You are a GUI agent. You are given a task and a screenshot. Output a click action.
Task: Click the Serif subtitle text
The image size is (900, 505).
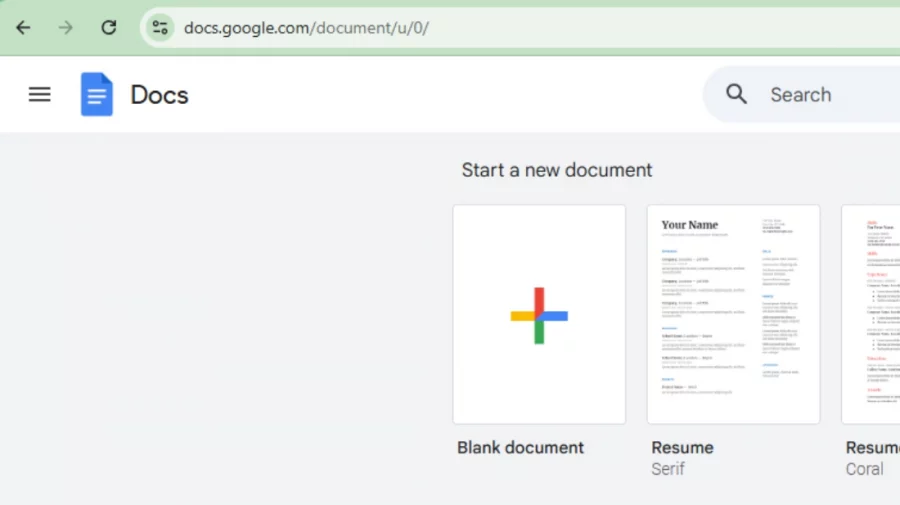668,469
